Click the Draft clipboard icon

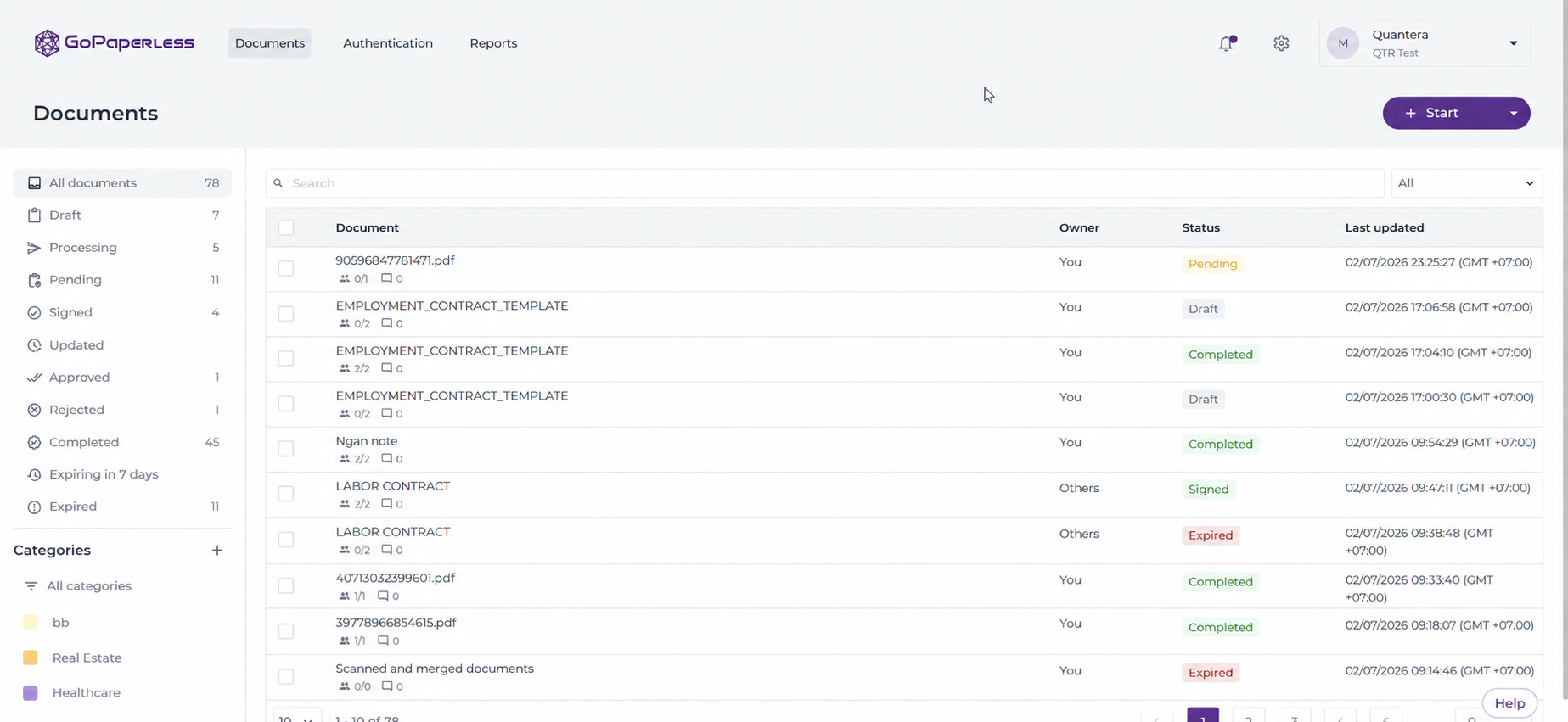click(x=34, y=215)
